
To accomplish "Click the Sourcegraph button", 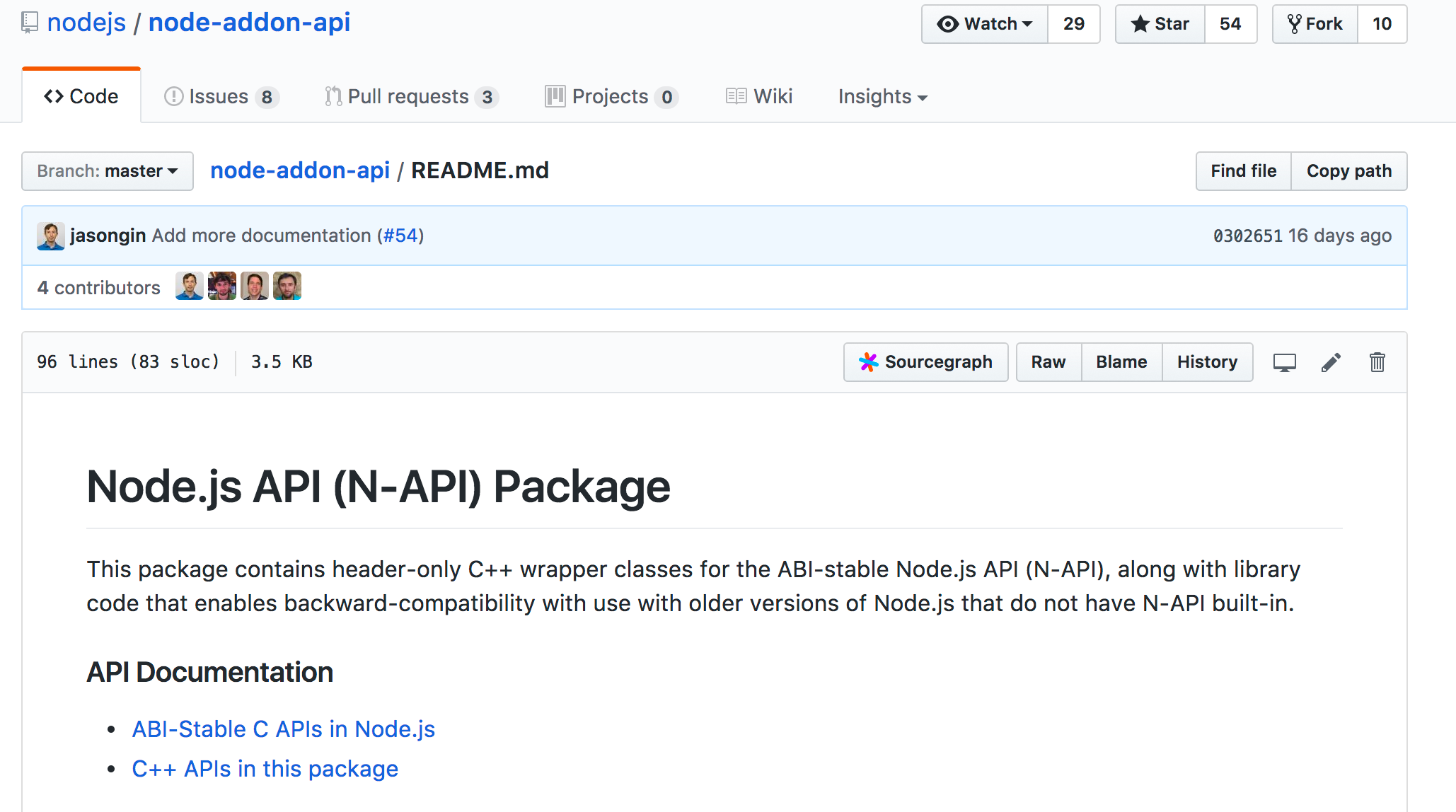I will [x=925, y=362].
